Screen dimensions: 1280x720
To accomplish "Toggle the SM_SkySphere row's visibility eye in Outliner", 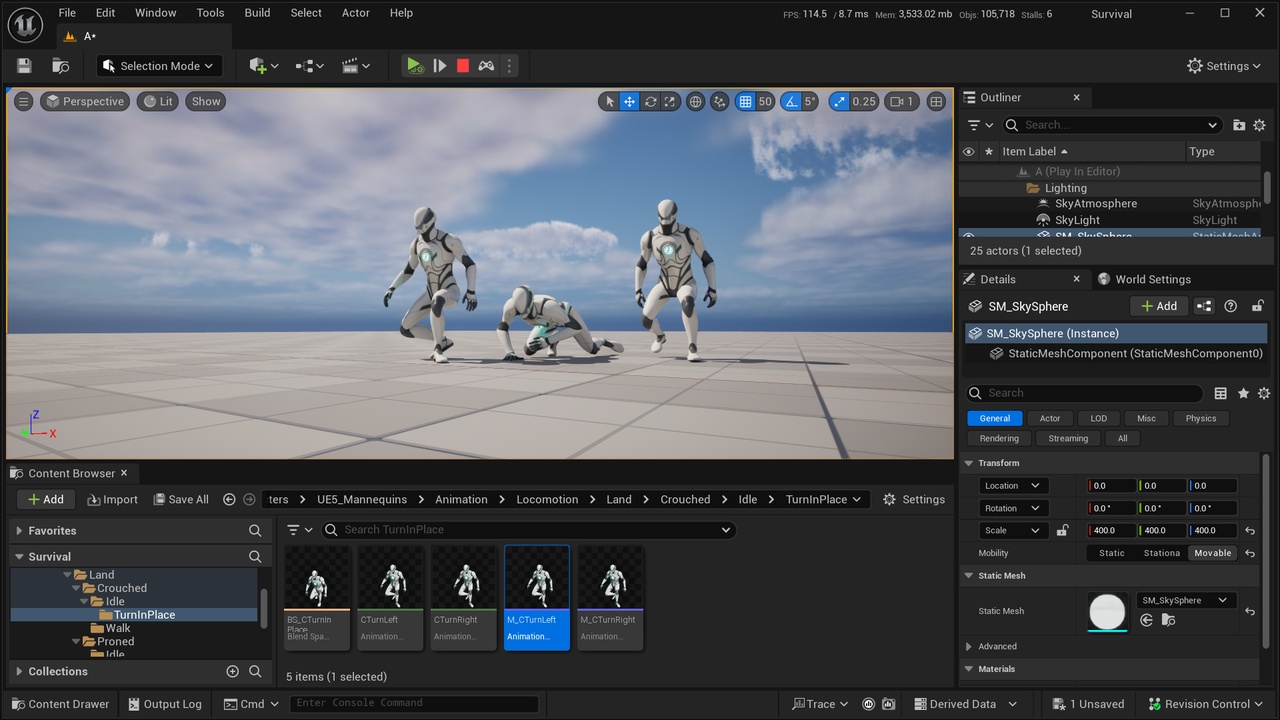I will coord(968,236).
